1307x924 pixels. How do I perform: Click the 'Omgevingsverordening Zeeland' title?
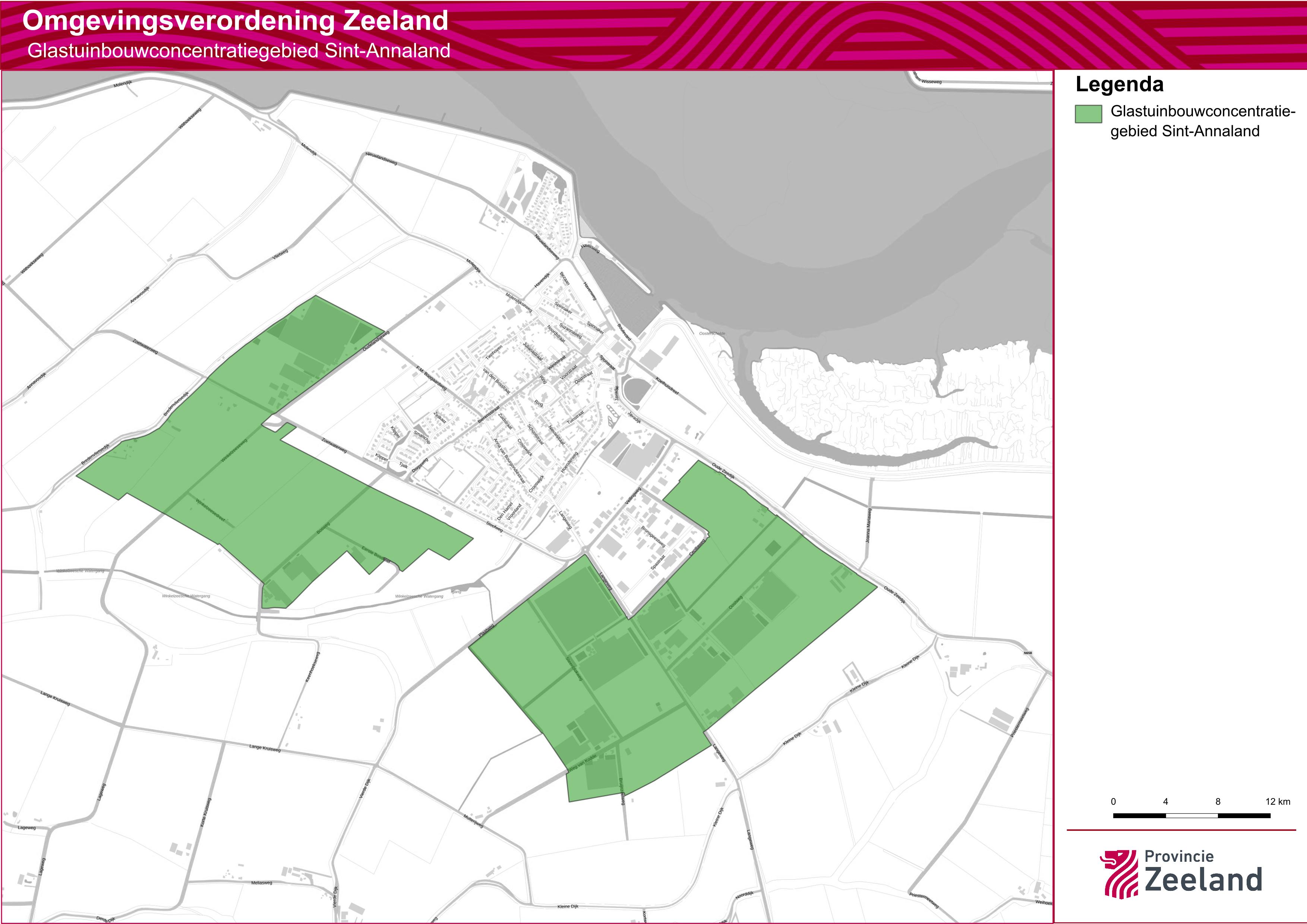click(x=235, y=21)
